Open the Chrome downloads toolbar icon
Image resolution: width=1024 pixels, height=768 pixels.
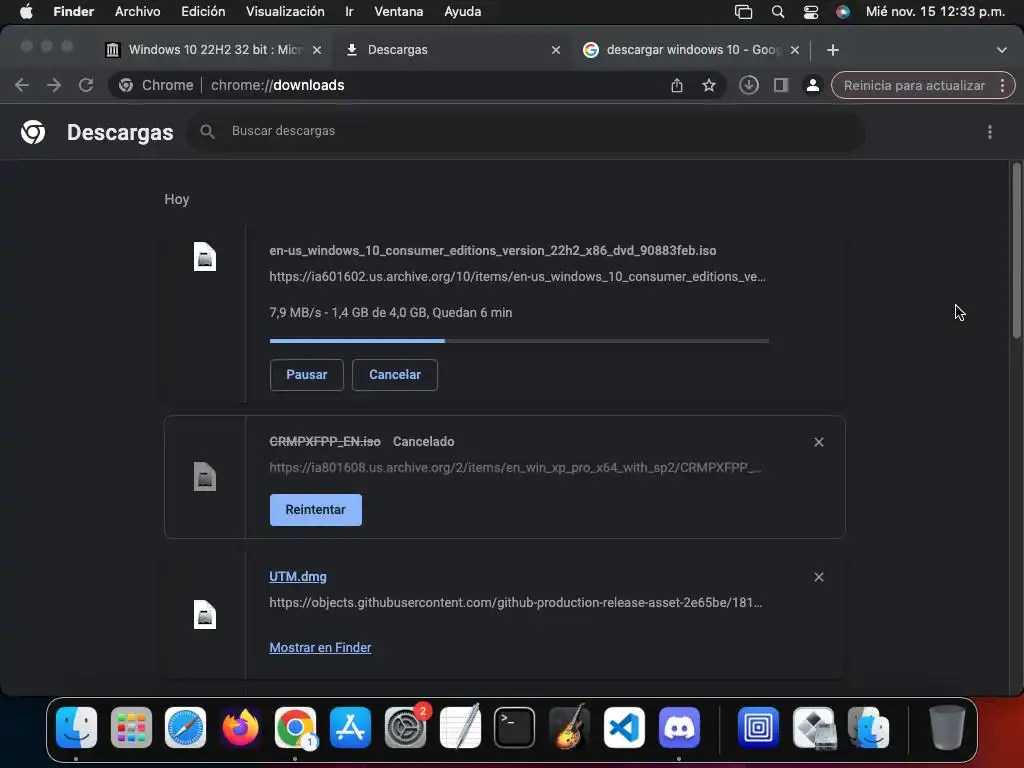748,85
